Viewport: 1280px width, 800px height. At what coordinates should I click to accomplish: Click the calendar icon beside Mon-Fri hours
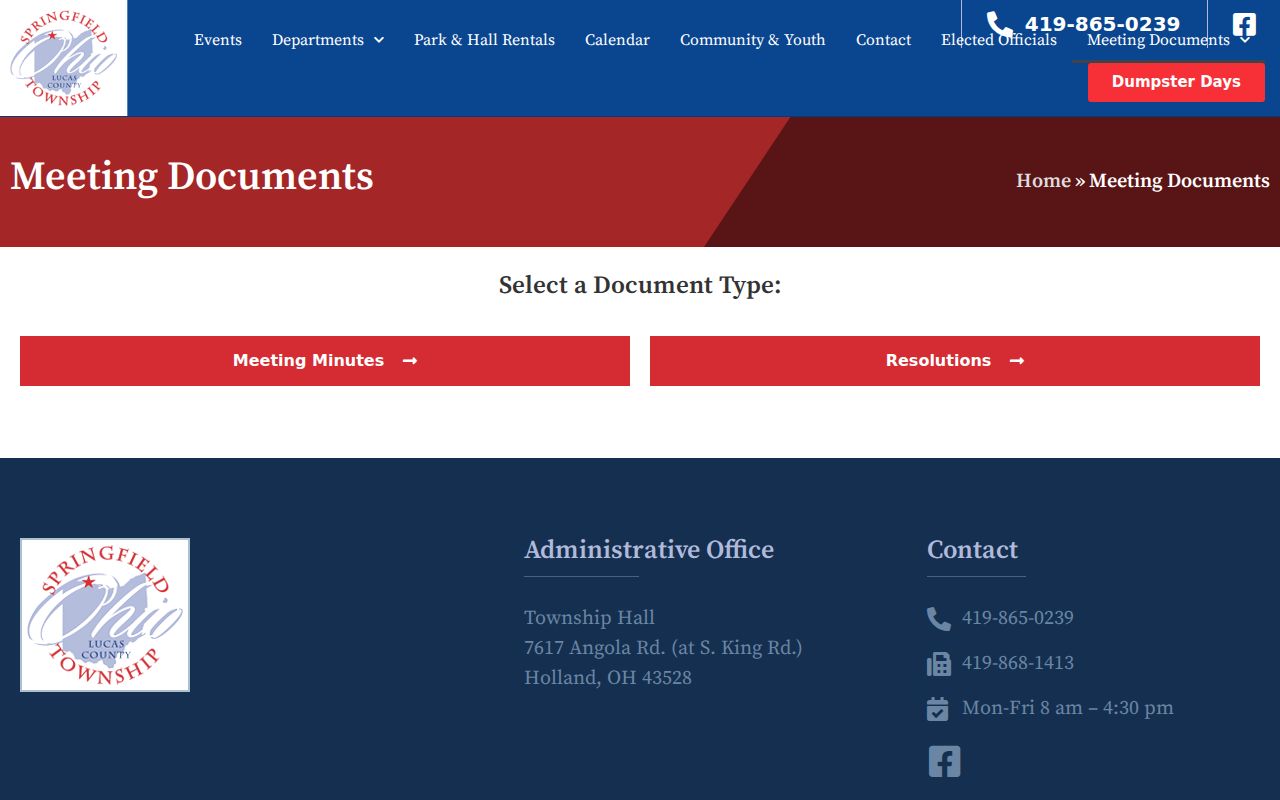[x=937, y=709]
